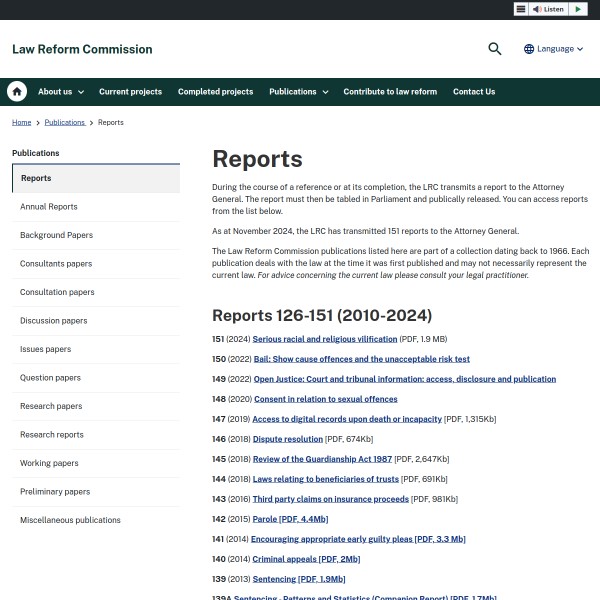600x600 pixels.
Task: Select Annual Reports in sidebar
Action: (x=49, y=207)
